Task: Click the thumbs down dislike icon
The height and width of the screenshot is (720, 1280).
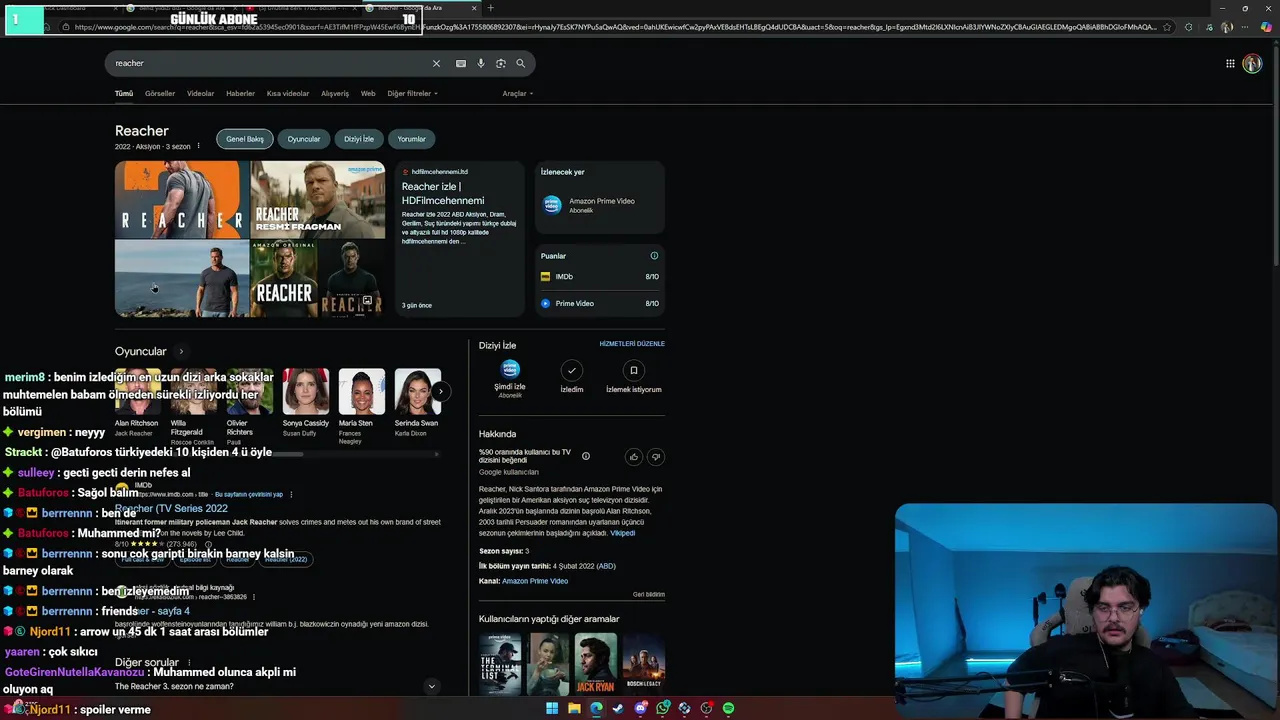Action: [x=656, y=457]
